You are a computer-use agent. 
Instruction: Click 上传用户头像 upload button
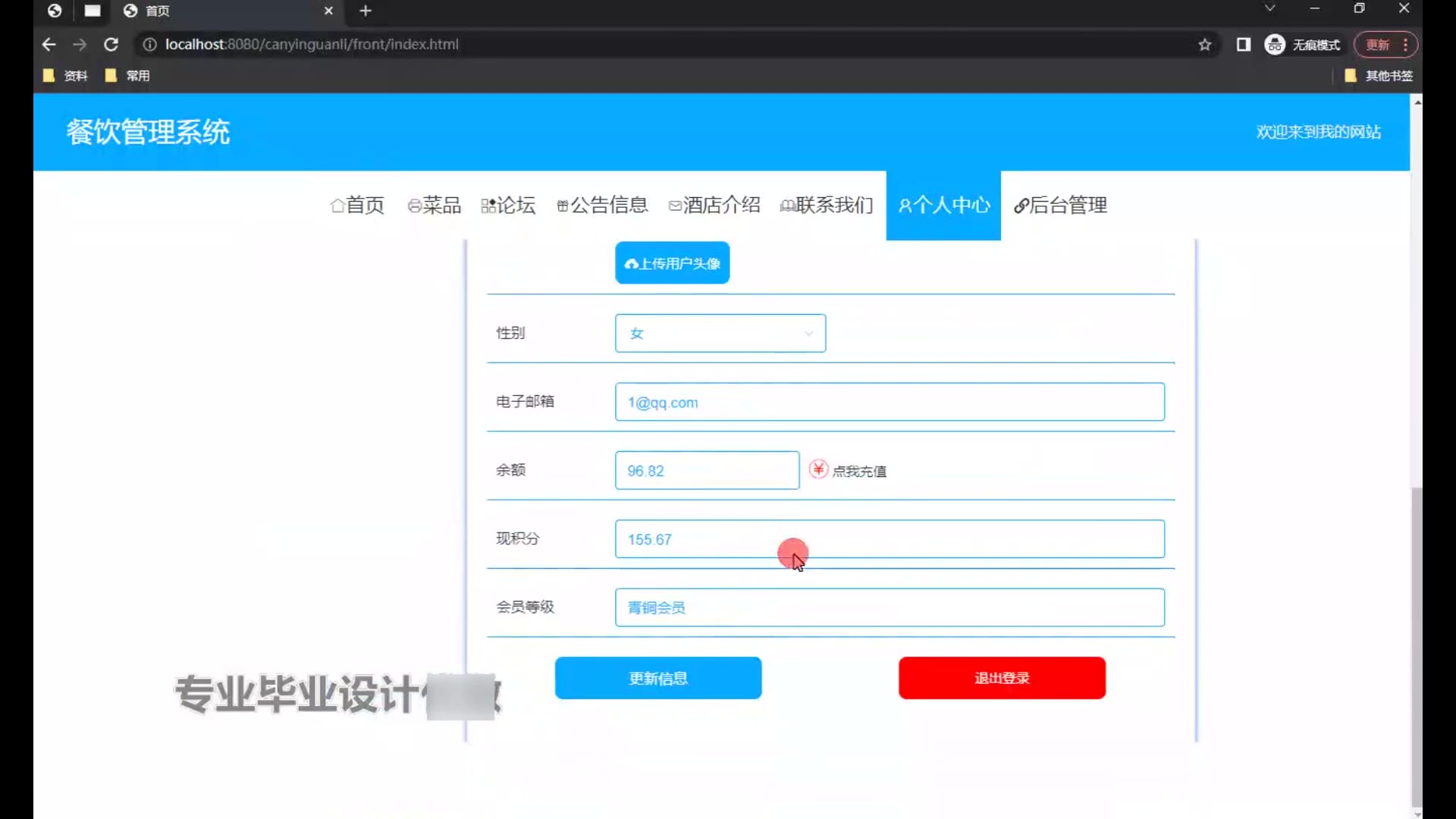pos(672,263)
